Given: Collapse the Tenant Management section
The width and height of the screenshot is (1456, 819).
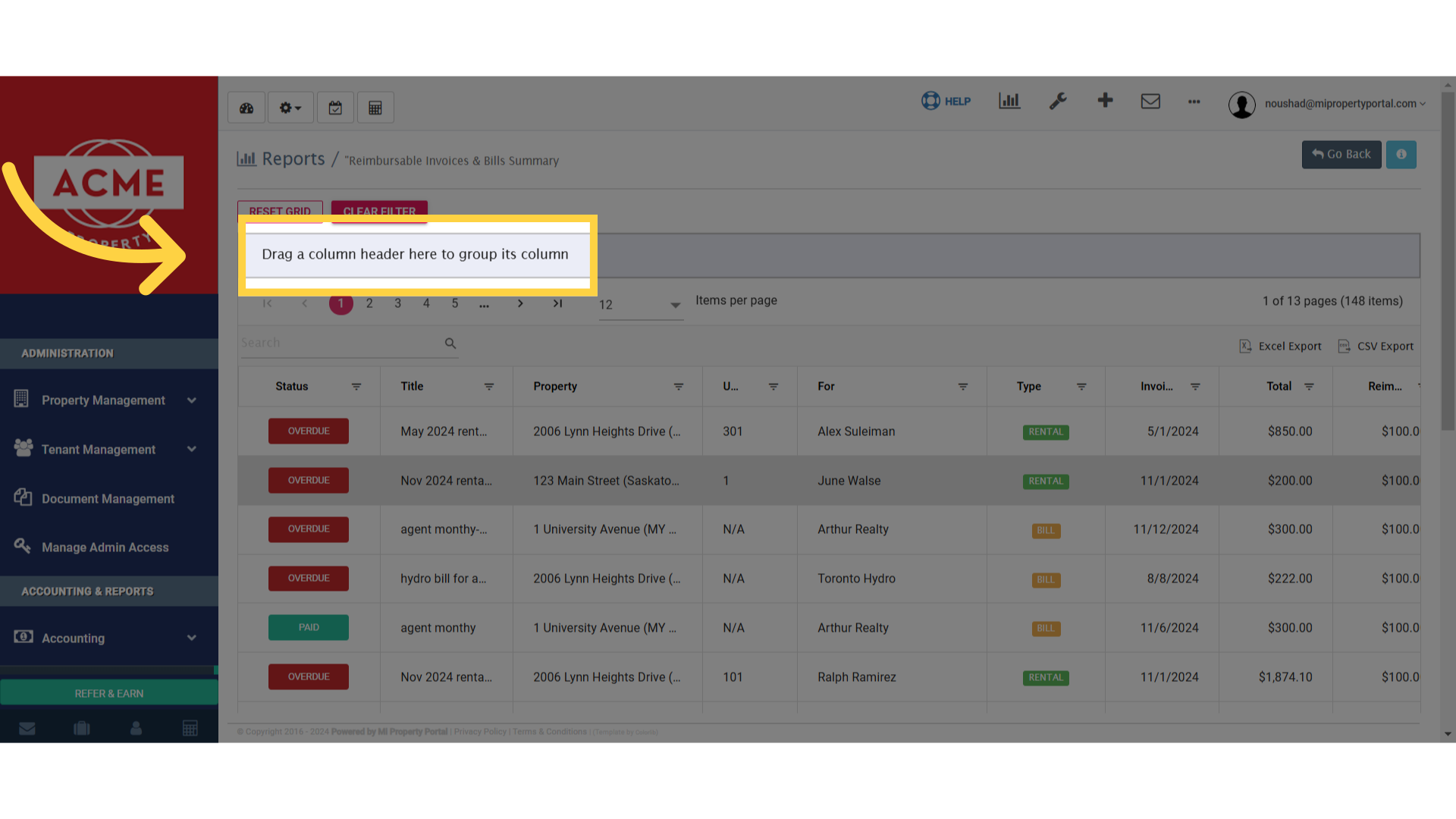Looking at the screenshot, I should [x=192, y=449].
